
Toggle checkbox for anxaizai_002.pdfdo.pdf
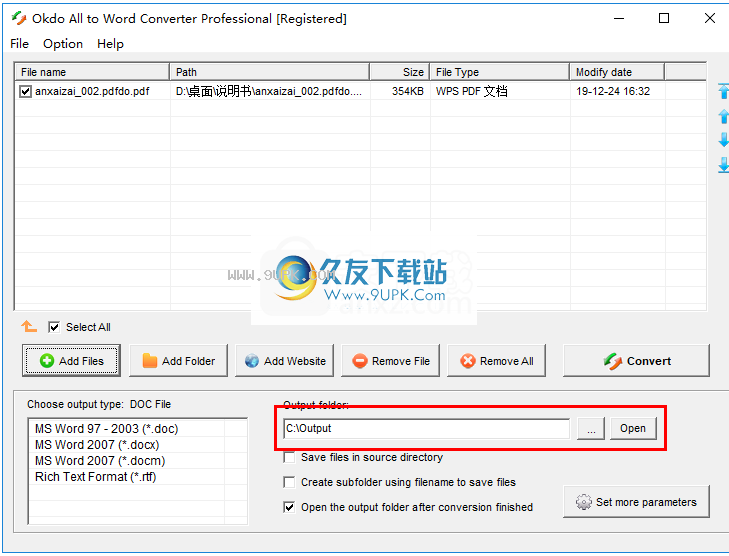click(25, 91)
